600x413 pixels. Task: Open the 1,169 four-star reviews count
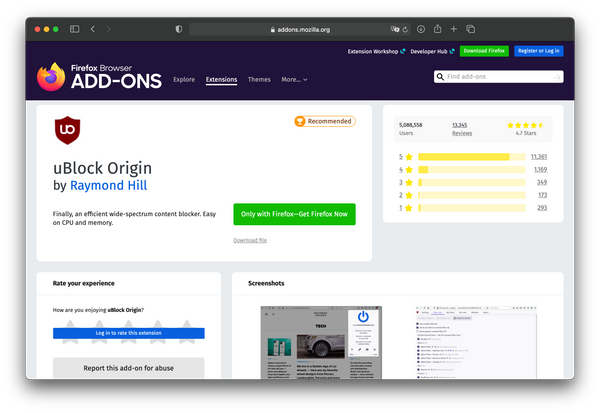point(540,170)
